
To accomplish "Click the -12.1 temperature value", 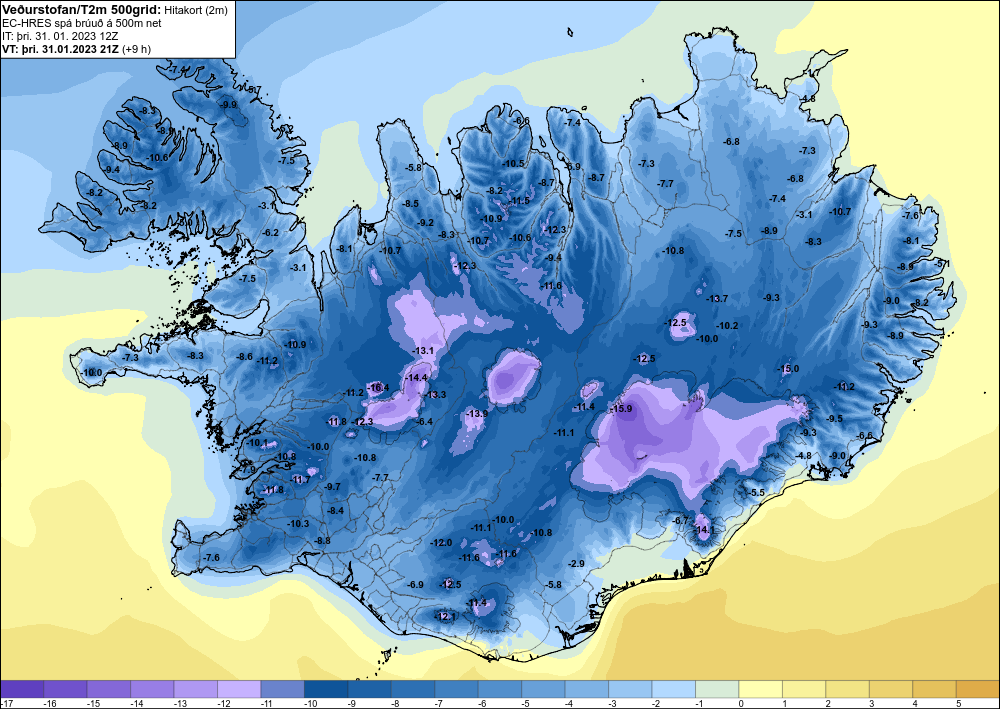I will click(445, 617).
